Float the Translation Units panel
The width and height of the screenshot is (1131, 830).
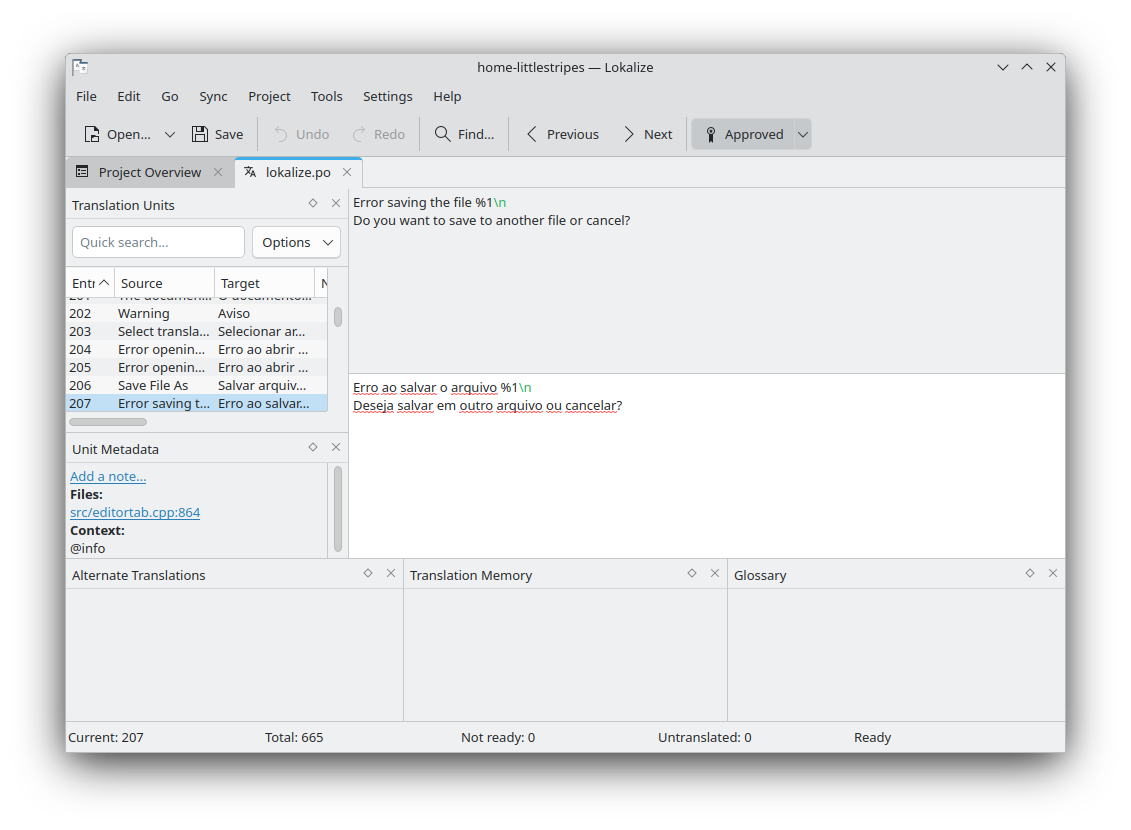313,203
